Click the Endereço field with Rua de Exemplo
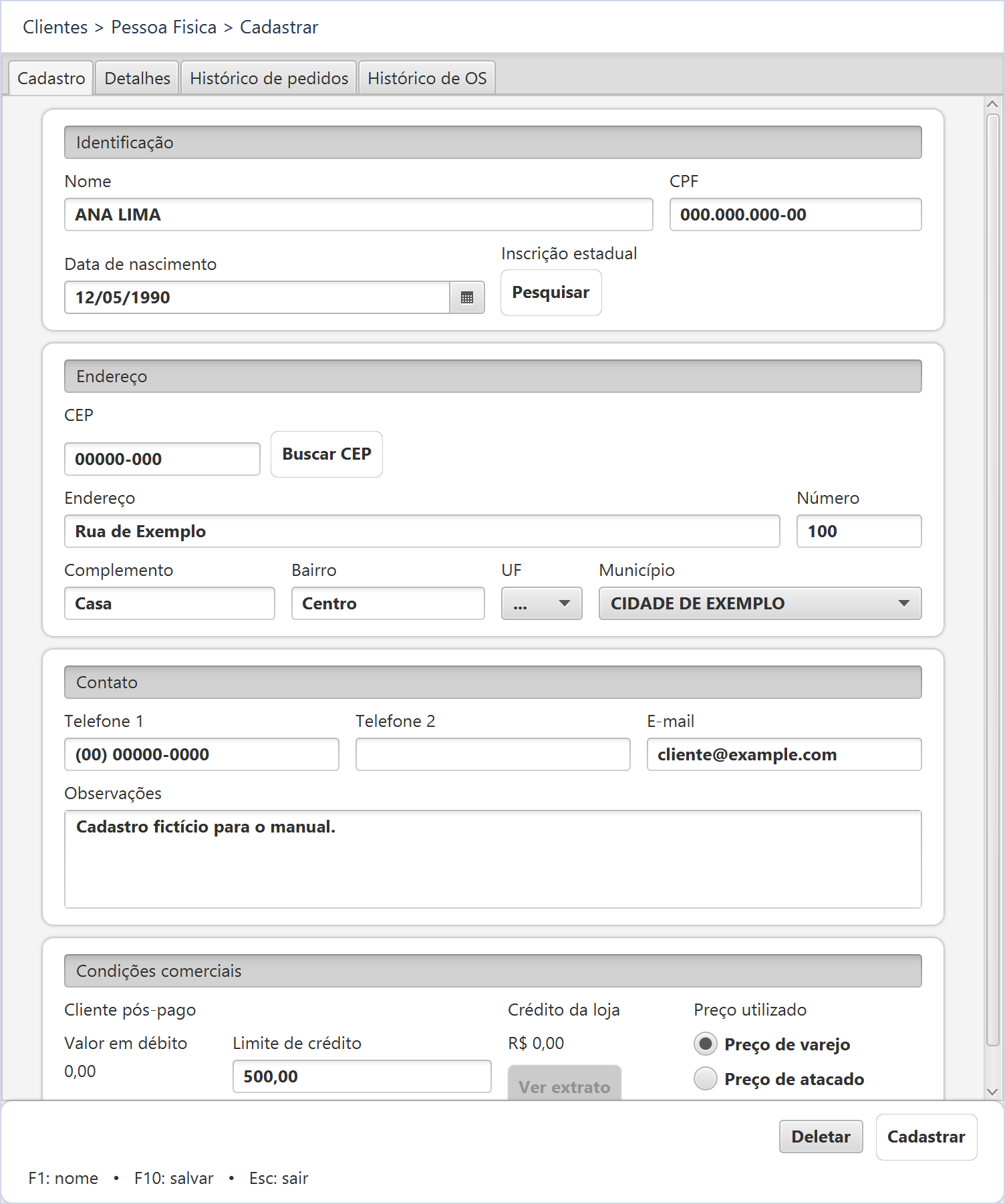 [422, 531]
